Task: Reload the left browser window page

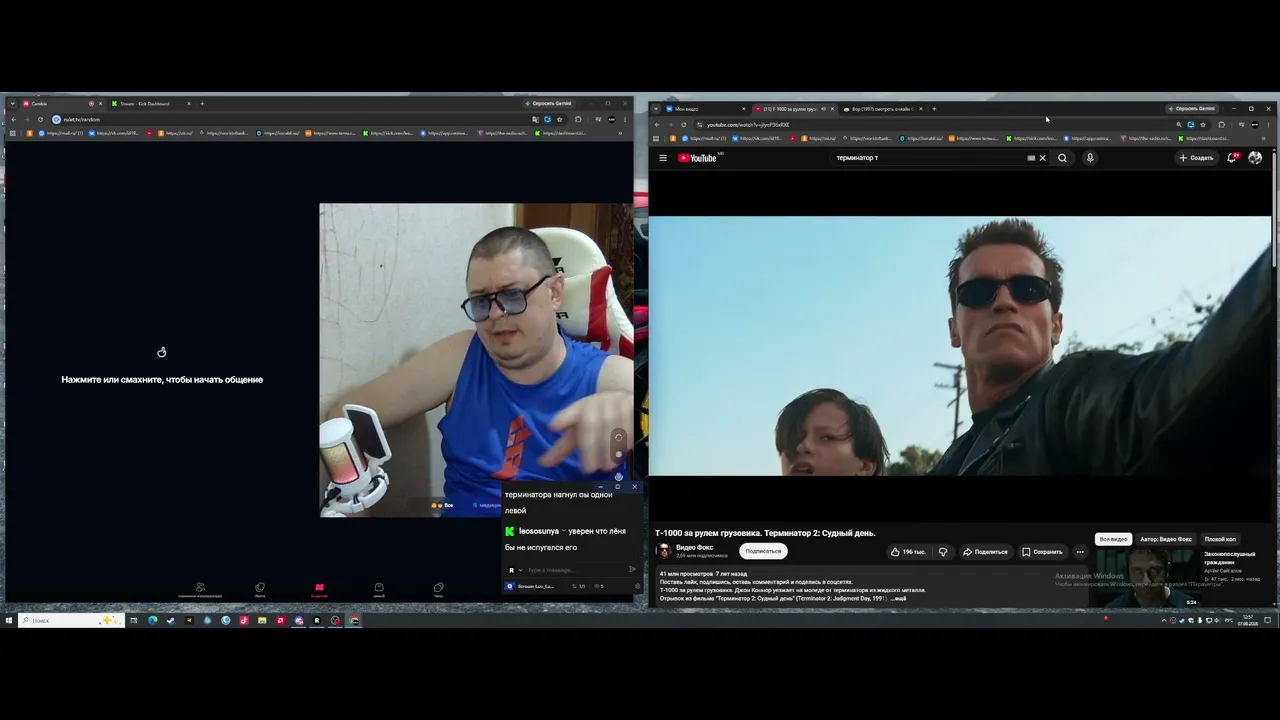Action: click(41, 120)
